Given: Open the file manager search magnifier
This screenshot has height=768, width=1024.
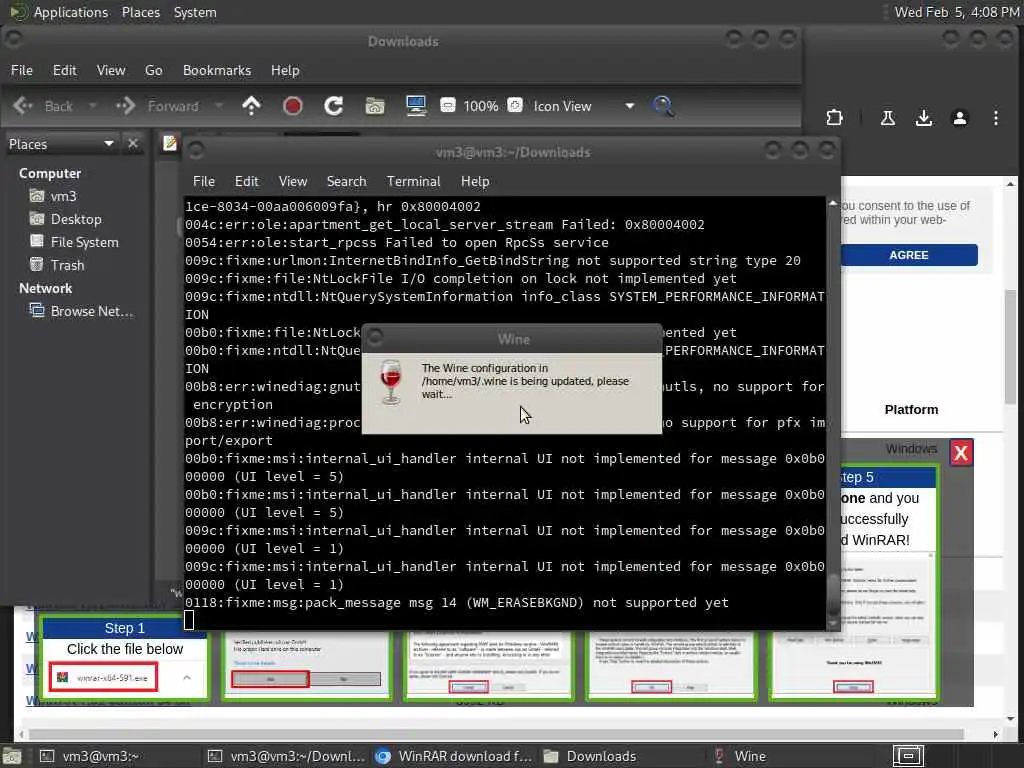Looking at the screenshot, I should point(663,106).
